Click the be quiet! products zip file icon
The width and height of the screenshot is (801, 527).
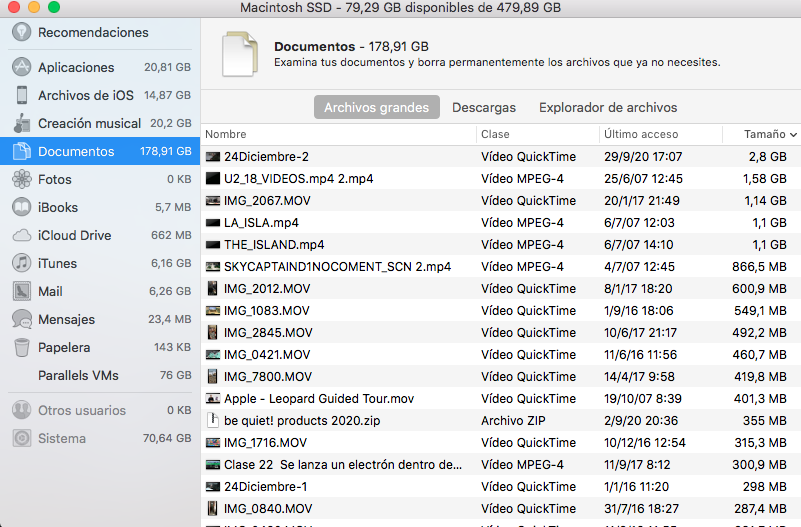pyautogui.click(x=213, y=420)
